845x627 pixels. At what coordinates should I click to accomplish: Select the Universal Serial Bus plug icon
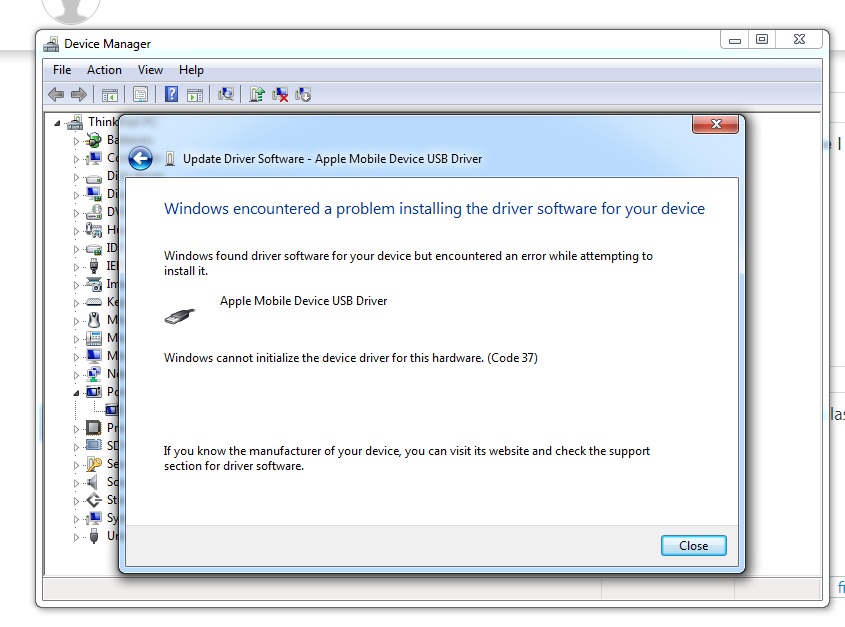click(x=94, y=536)
